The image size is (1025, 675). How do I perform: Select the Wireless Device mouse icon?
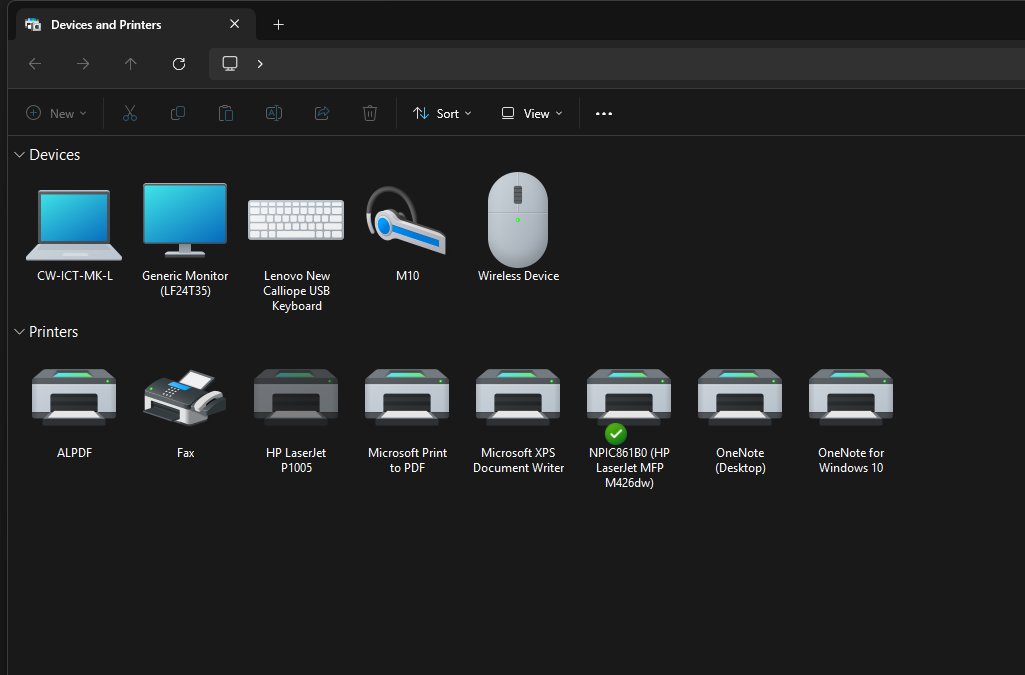[x=518, y=220]
